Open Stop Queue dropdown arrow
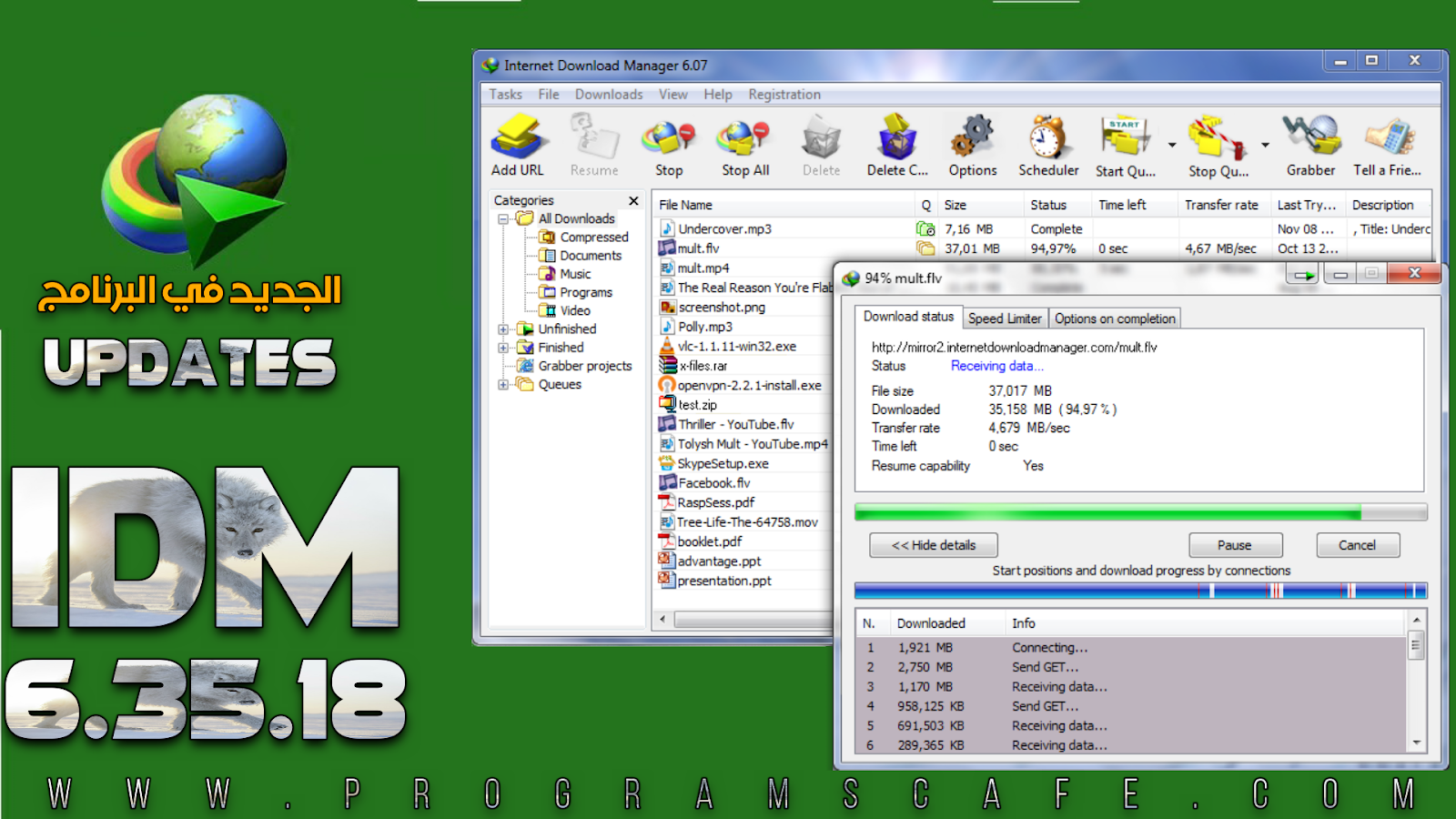Screen dimensions: 1456x819 coord(1265,145)
